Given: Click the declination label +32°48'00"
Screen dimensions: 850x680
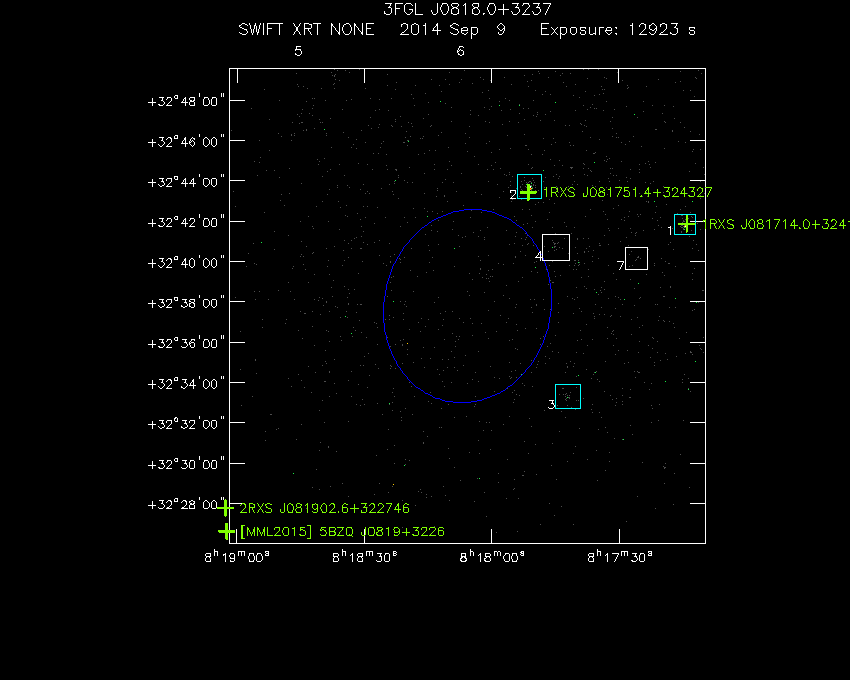Looking at the screenshot, I should (x=186, y=101).
